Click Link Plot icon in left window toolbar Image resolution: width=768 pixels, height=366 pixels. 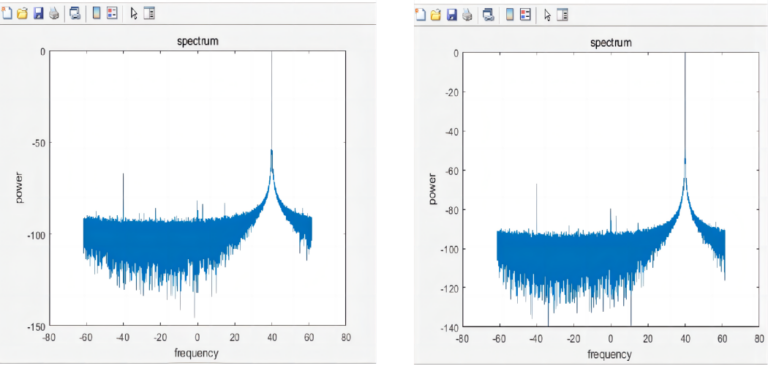(x=75, y=14)
